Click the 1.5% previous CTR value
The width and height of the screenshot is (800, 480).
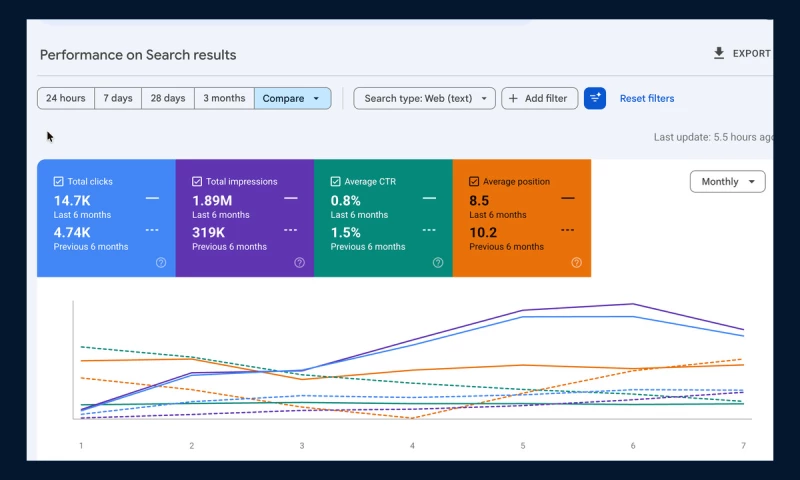345,233
